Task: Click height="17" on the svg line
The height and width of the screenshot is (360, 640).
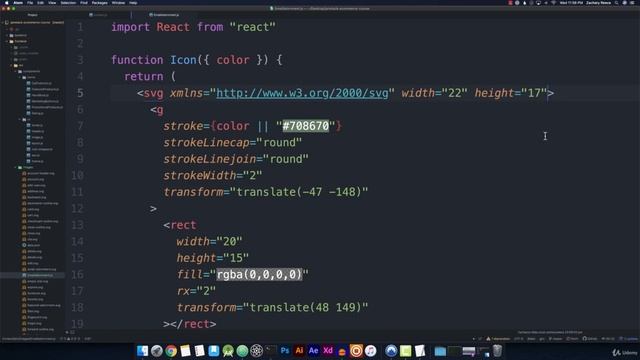Action: 511,93
